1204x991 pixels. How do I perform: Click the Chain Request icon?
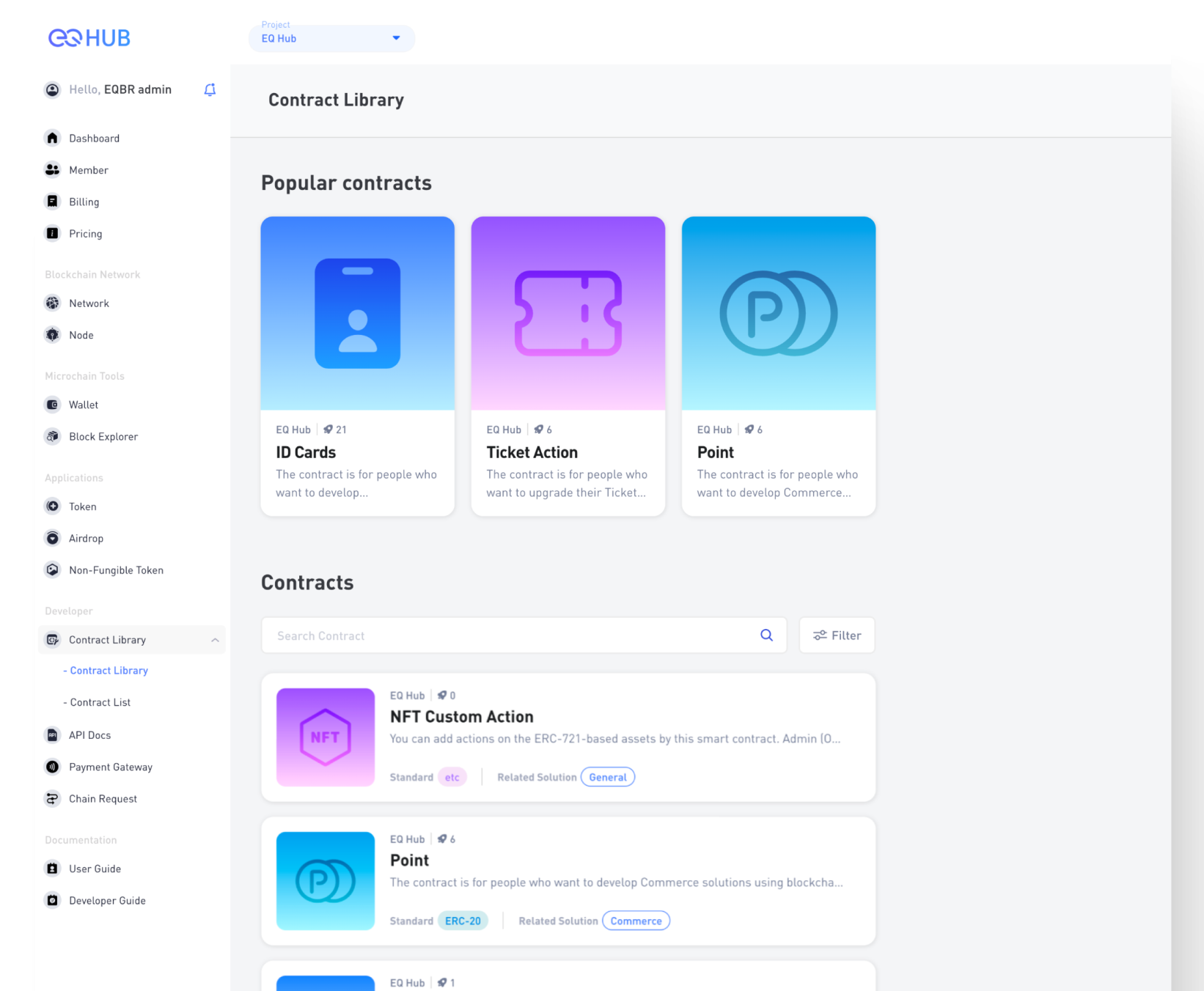[x=52, y=798]
